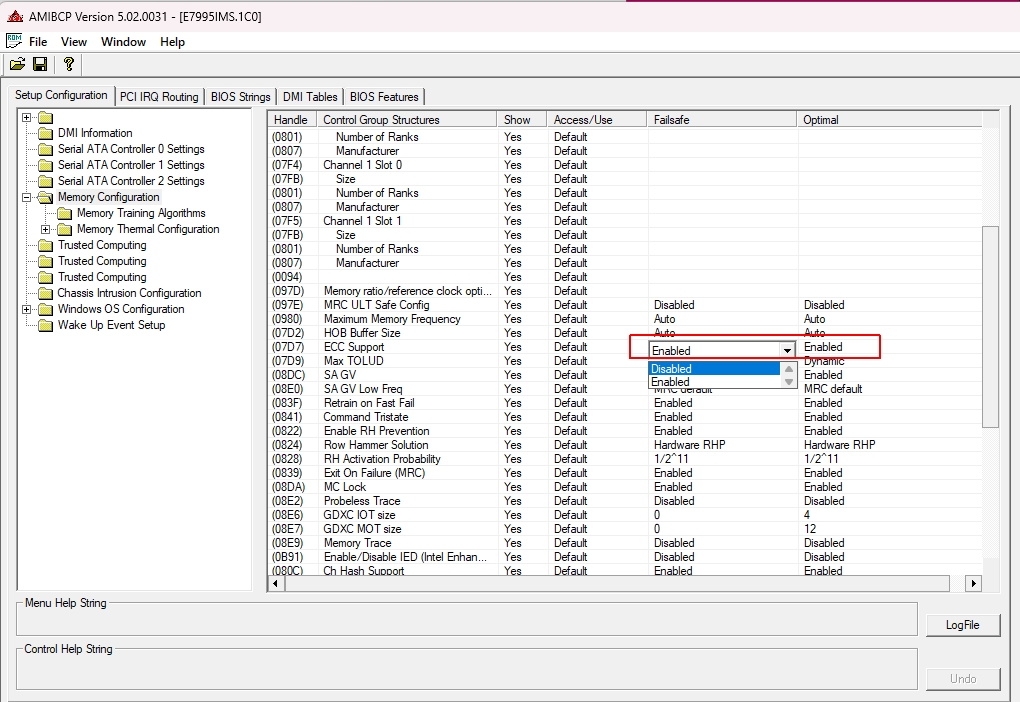
Task: Click the Windows OS Configuration folder icon
Action: click(46, 309)
